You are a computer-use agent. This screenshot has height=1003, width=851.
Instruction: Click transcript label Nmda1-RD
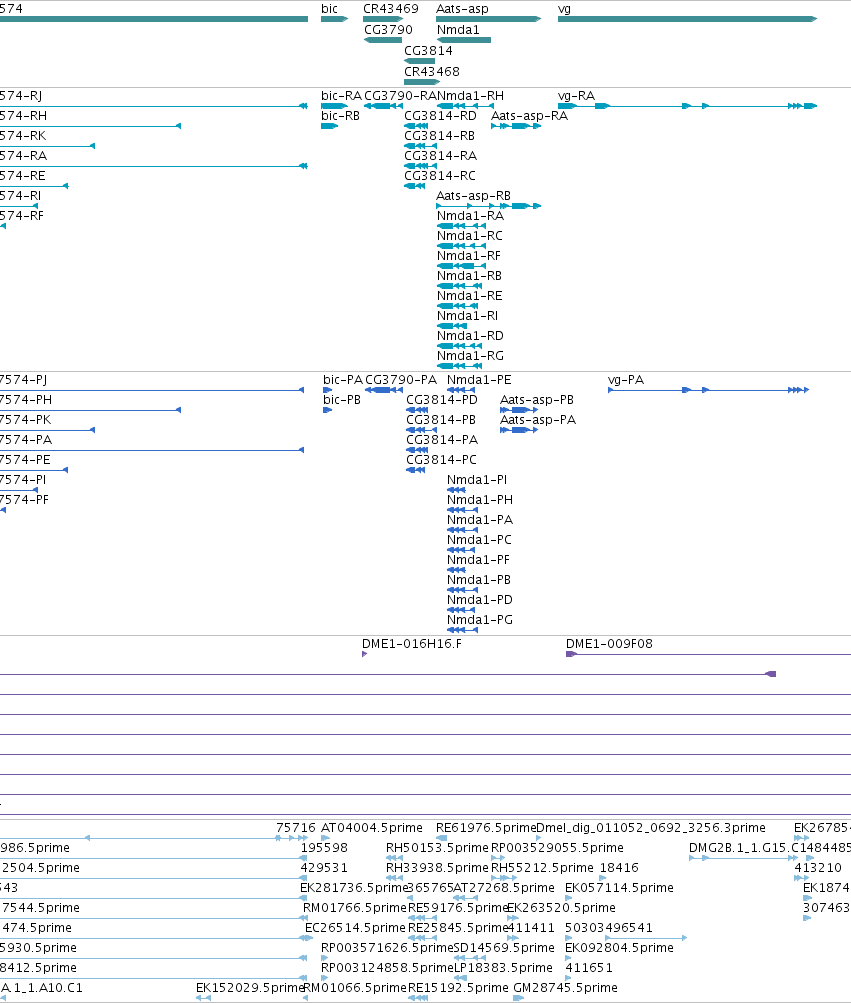pos(470,336)
